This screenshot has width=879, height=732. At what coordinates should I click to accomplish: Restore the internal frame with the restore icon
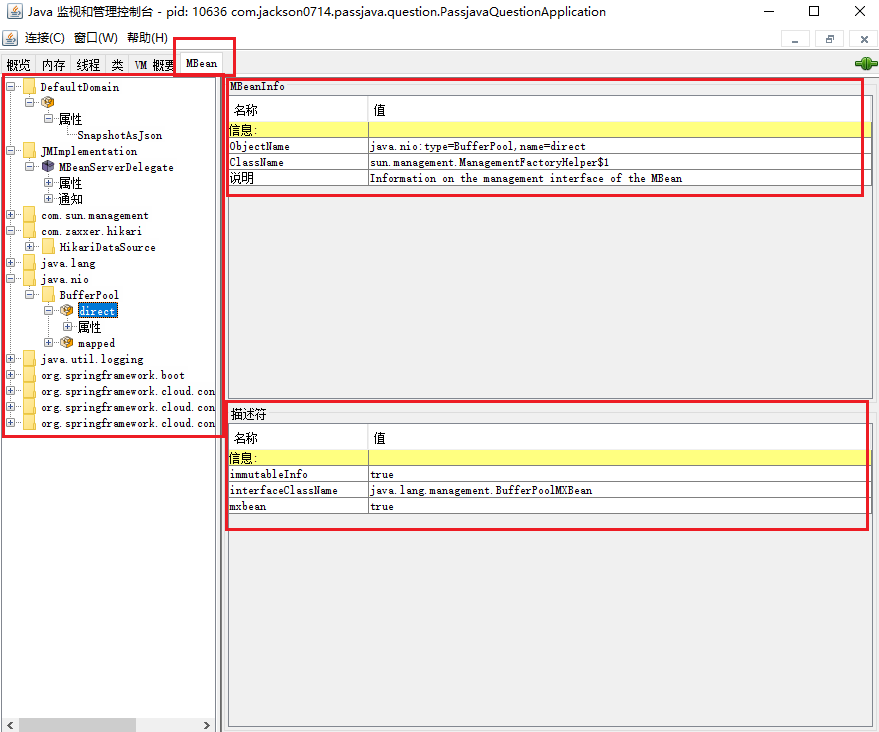click(x=829, y=38)
